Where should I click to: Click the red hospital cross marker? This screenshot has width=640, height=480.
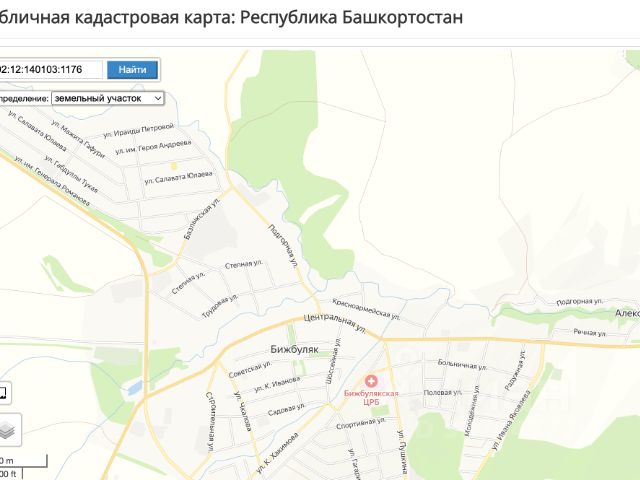[x=371, y=382]
